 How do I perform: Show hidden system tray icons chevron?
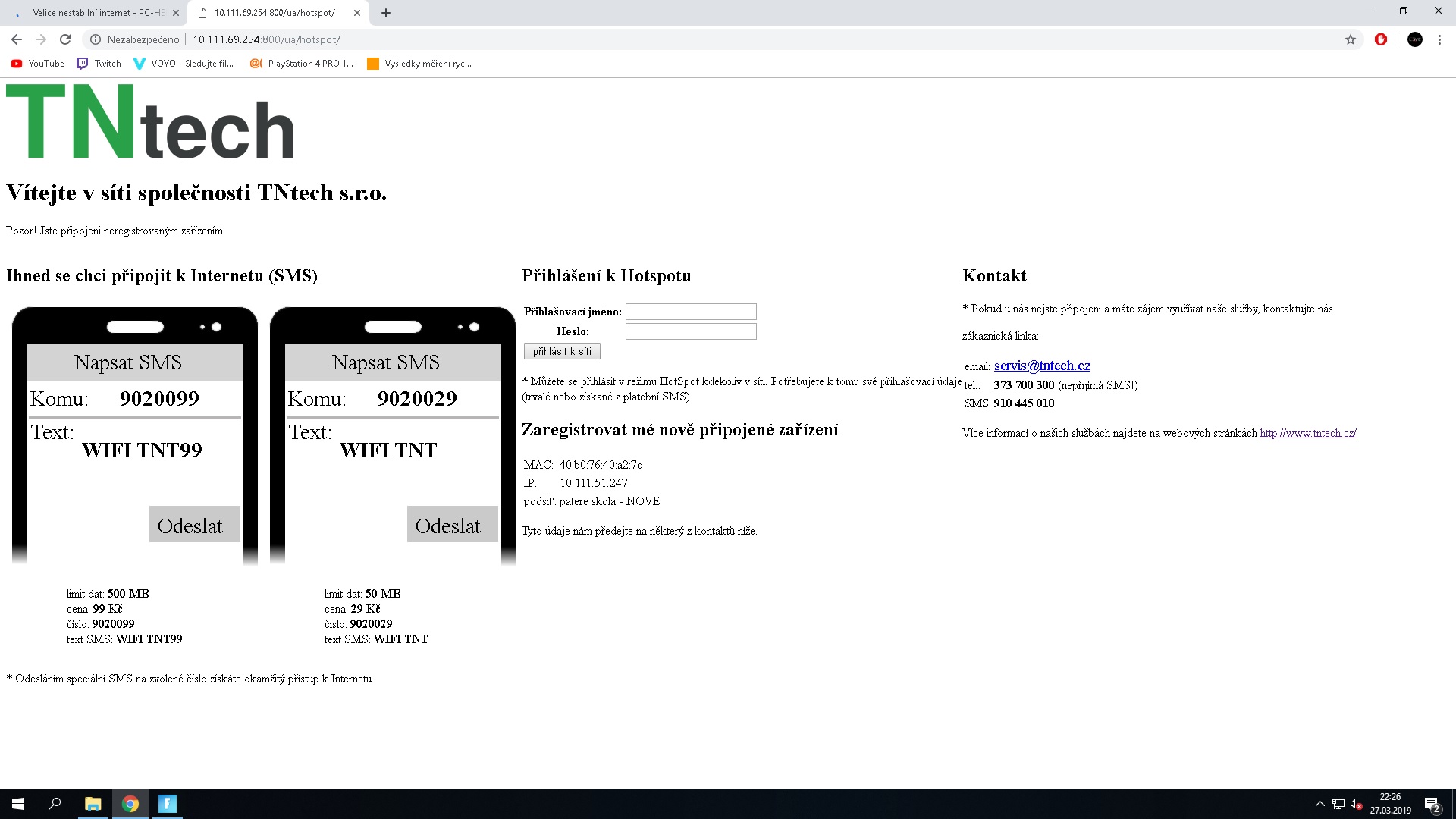tap(1319, 804)
